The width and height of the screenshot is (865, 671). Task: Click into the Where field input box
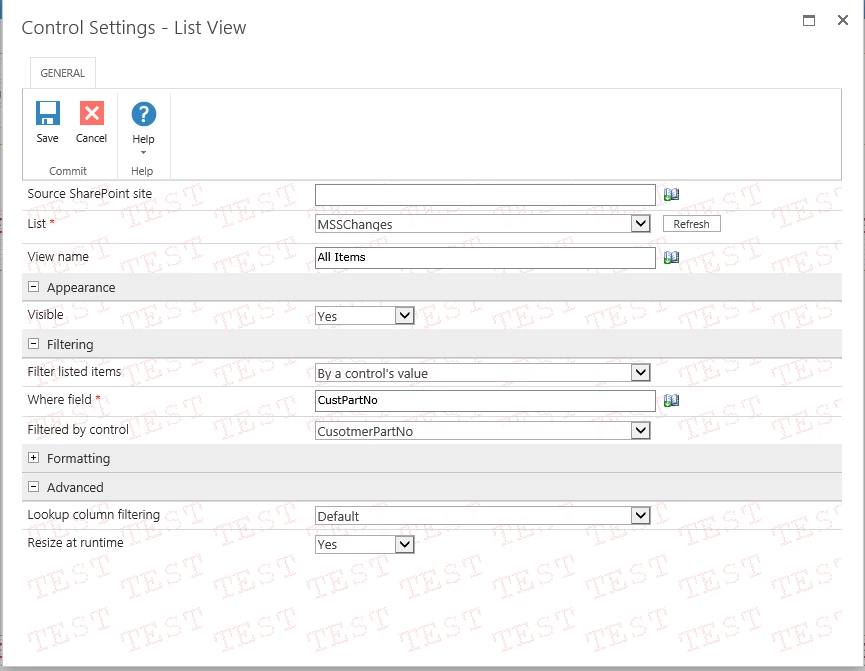485,401
